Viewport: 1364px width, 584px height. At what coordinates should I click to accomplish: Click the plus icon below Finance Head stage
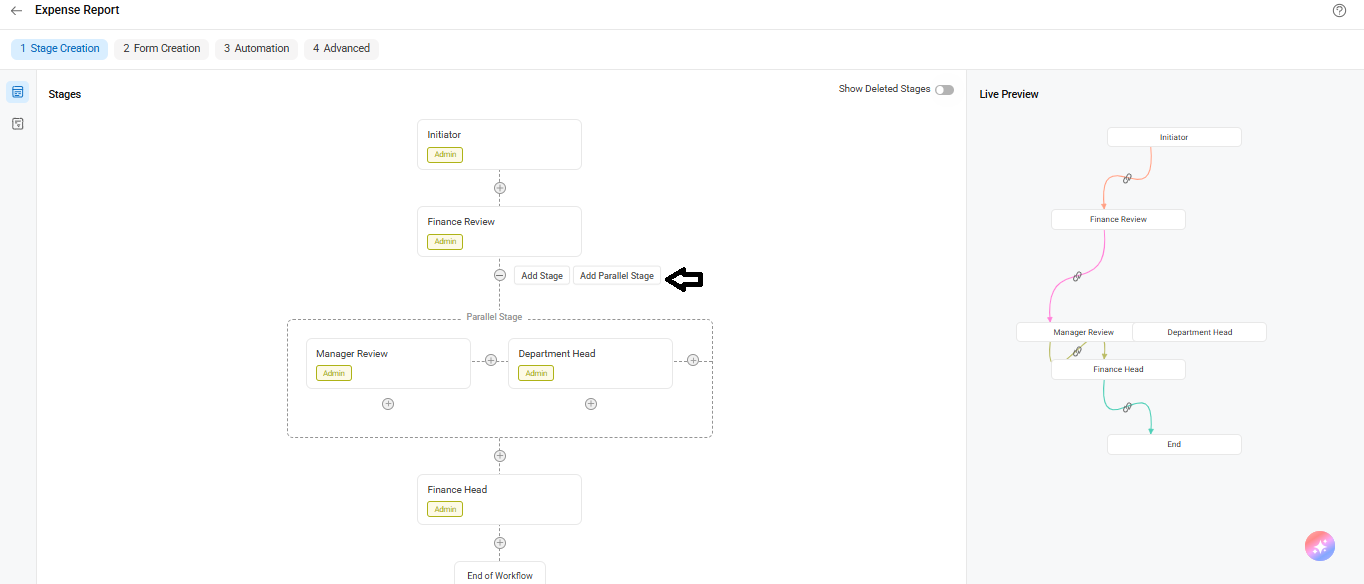click(500, 543)
